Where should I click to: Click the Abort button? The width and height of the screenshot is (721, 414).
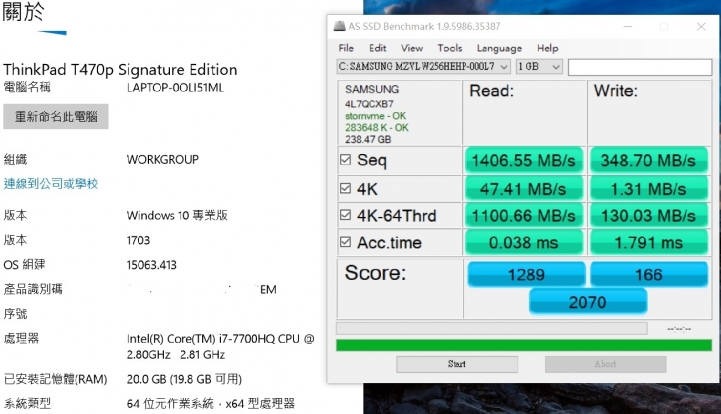[605, 364]
